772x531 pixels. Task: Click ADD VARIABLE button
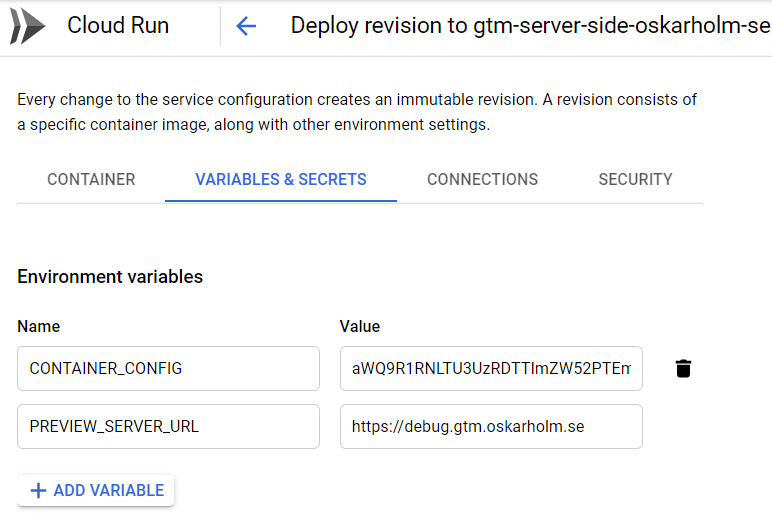coord(96,490)
